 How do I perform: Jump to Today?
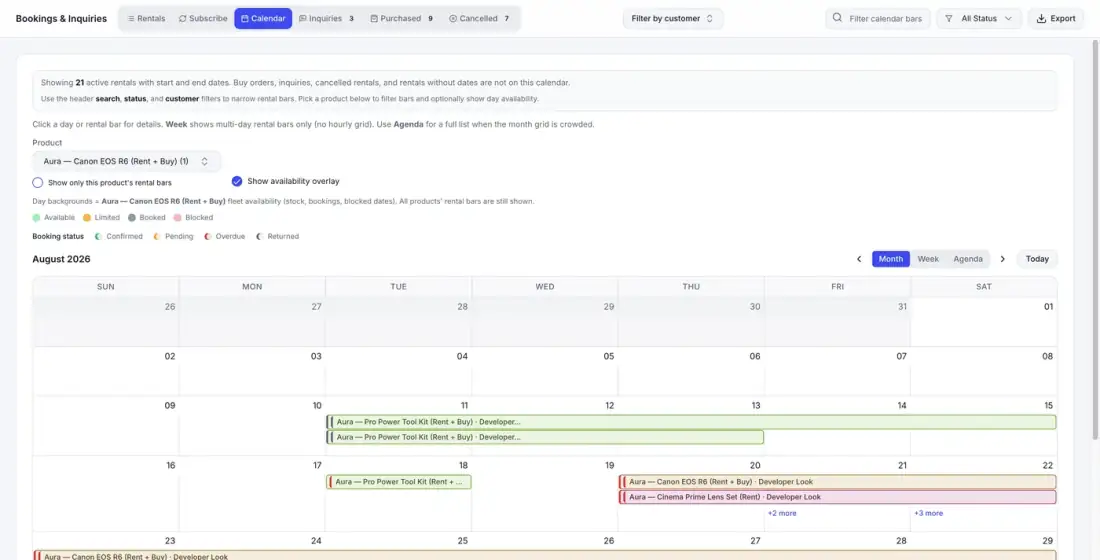[1037, 259]
